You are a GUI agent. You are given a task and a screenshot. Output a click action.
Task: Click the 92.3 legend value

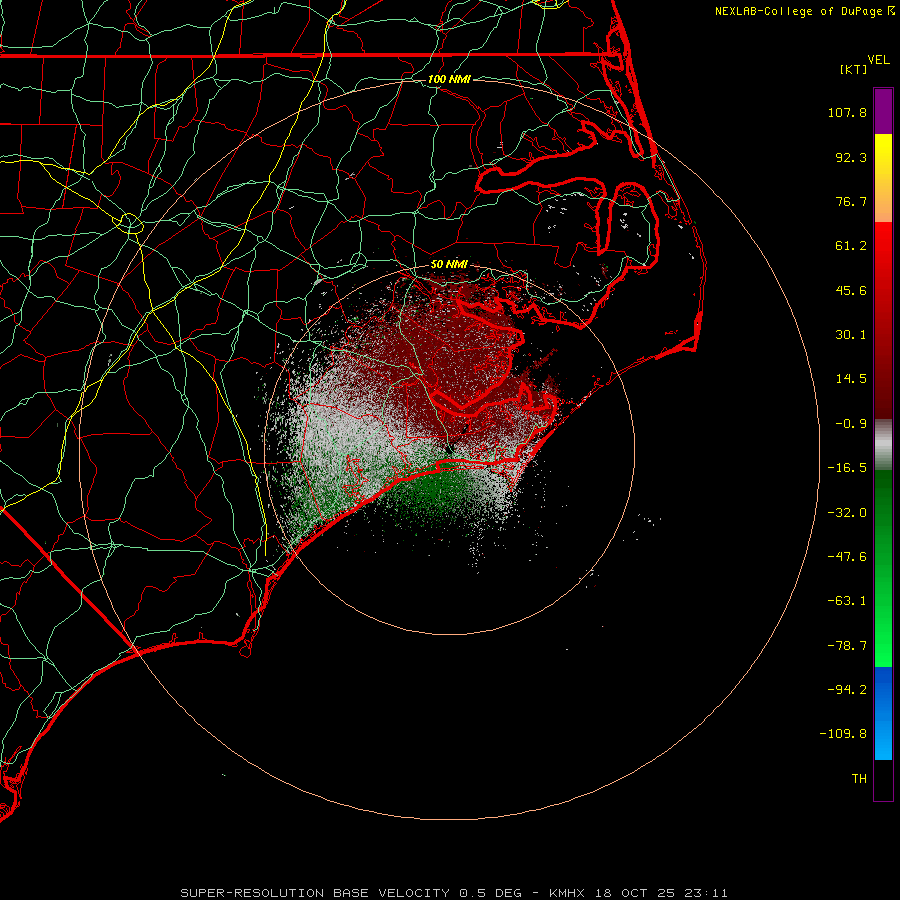[851, 157]
